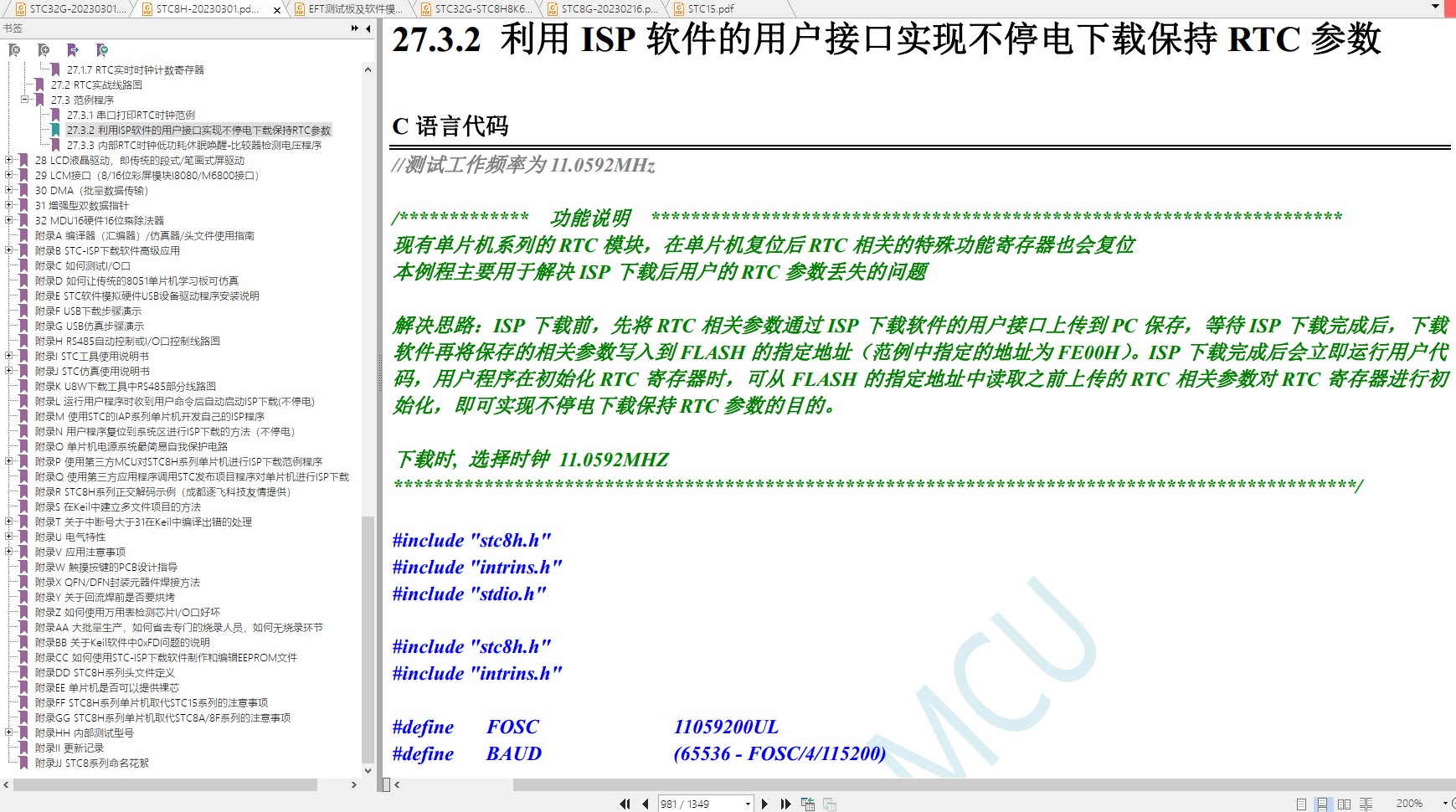Open bookmark 32 MDU16硬件16位乘除法器
The height and width of the screenshot is (812, 1456).
(100, 220)
